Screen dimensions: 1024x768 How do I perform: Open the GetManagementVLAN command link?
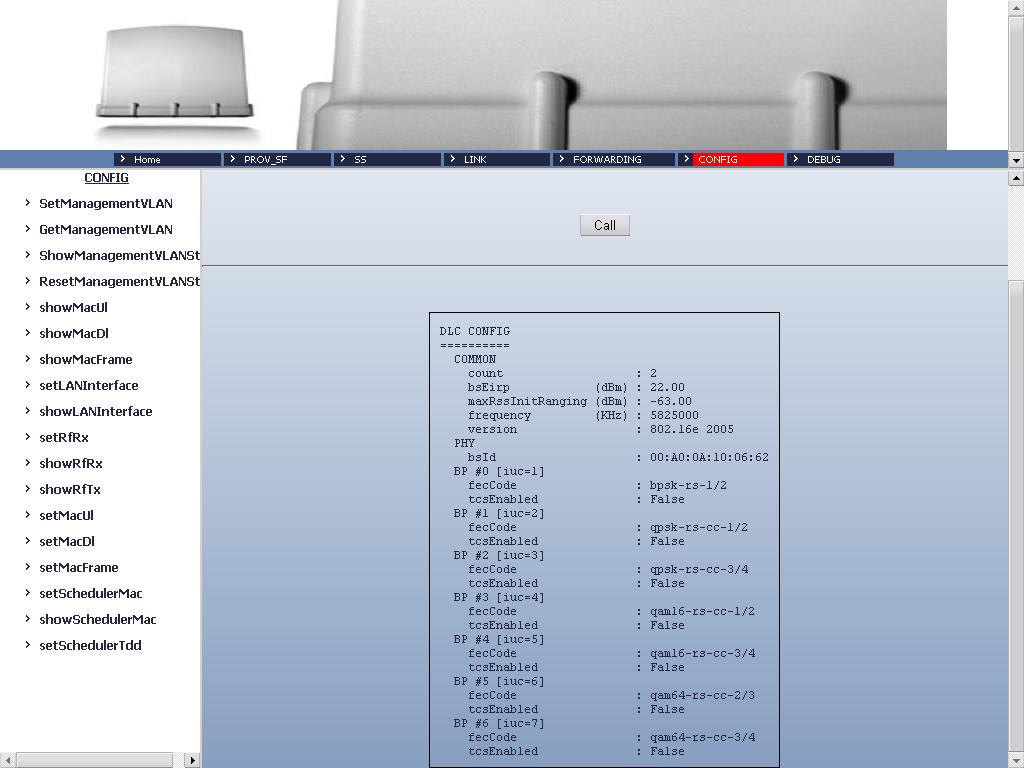tap(106, 230)
